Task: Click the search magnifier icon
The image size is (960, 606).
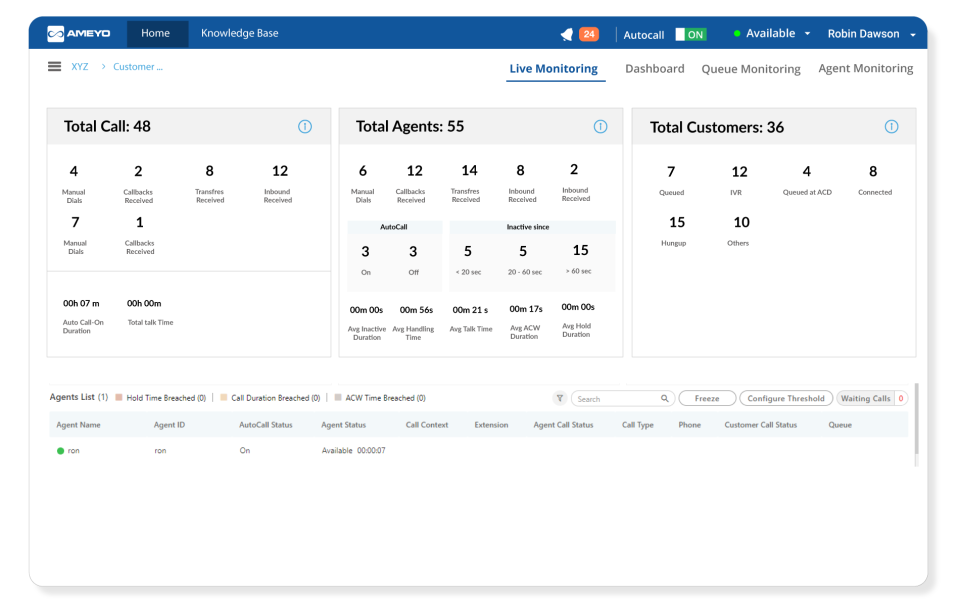Action: 664,398
